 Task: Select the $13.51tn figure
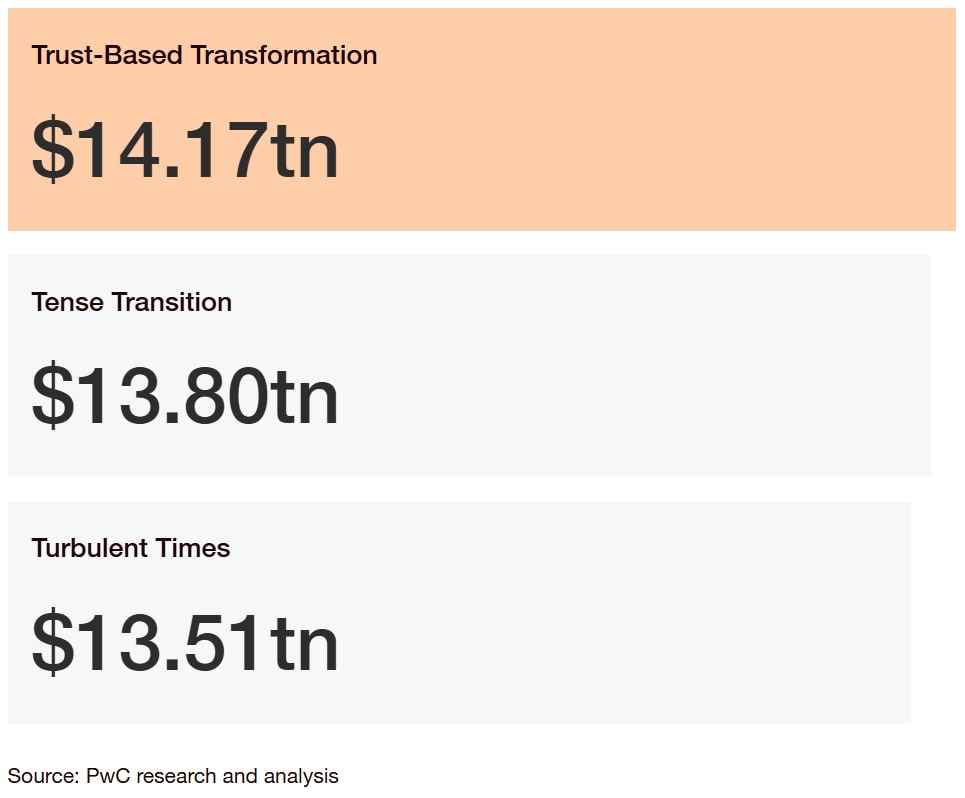tap(185, 642)
